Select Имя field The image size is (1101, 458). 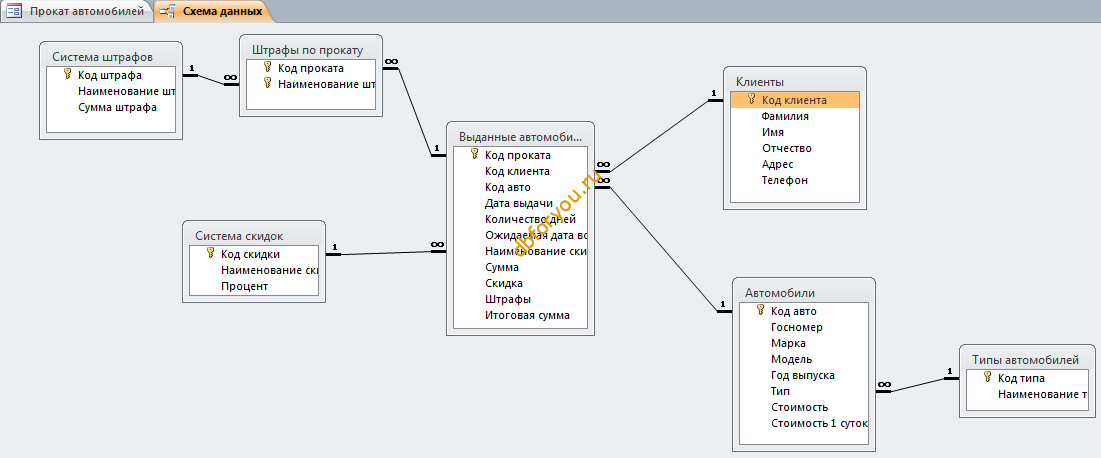click(x=795, y=132)
